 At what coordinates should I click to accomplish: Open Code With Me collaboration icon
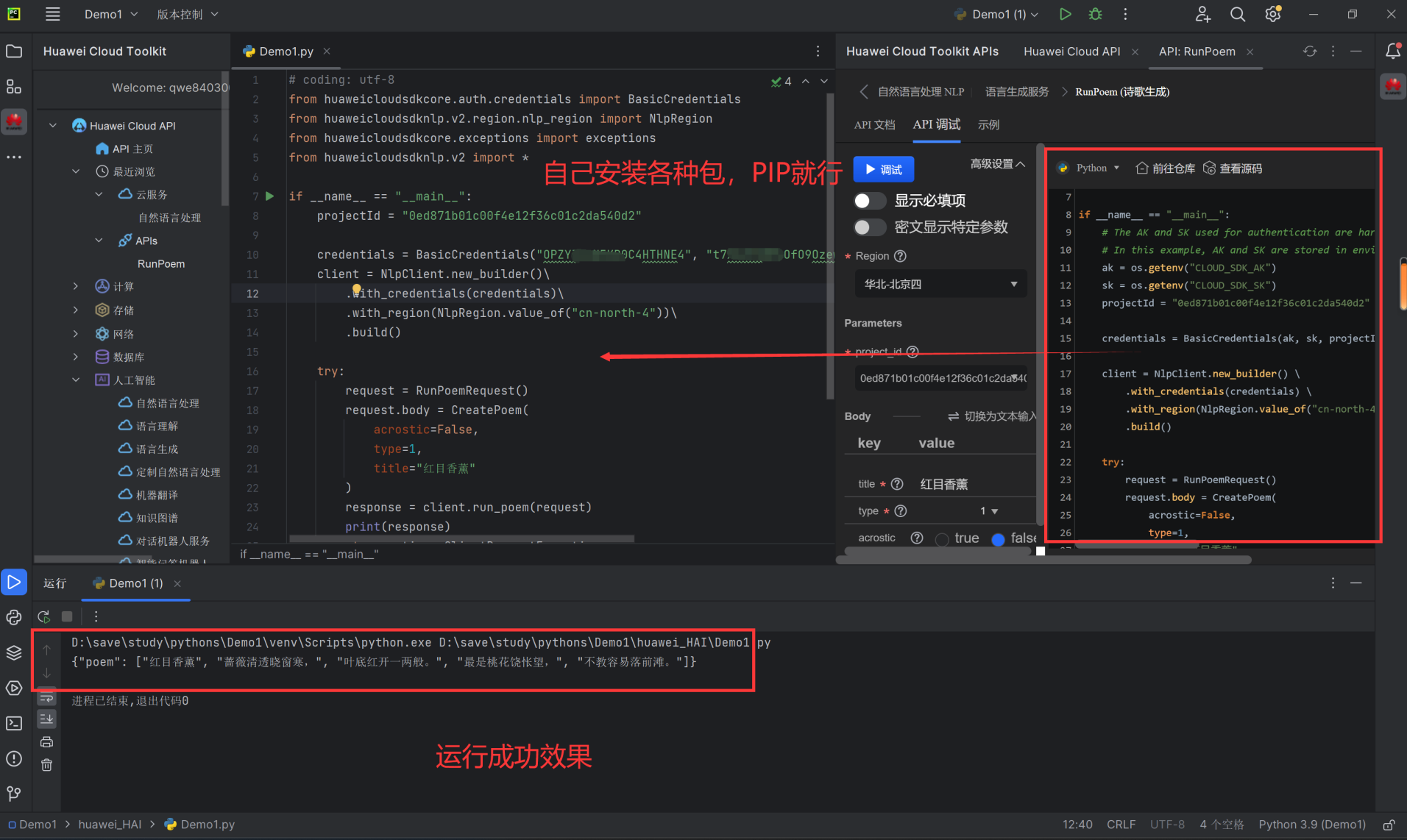point(1202,14)
